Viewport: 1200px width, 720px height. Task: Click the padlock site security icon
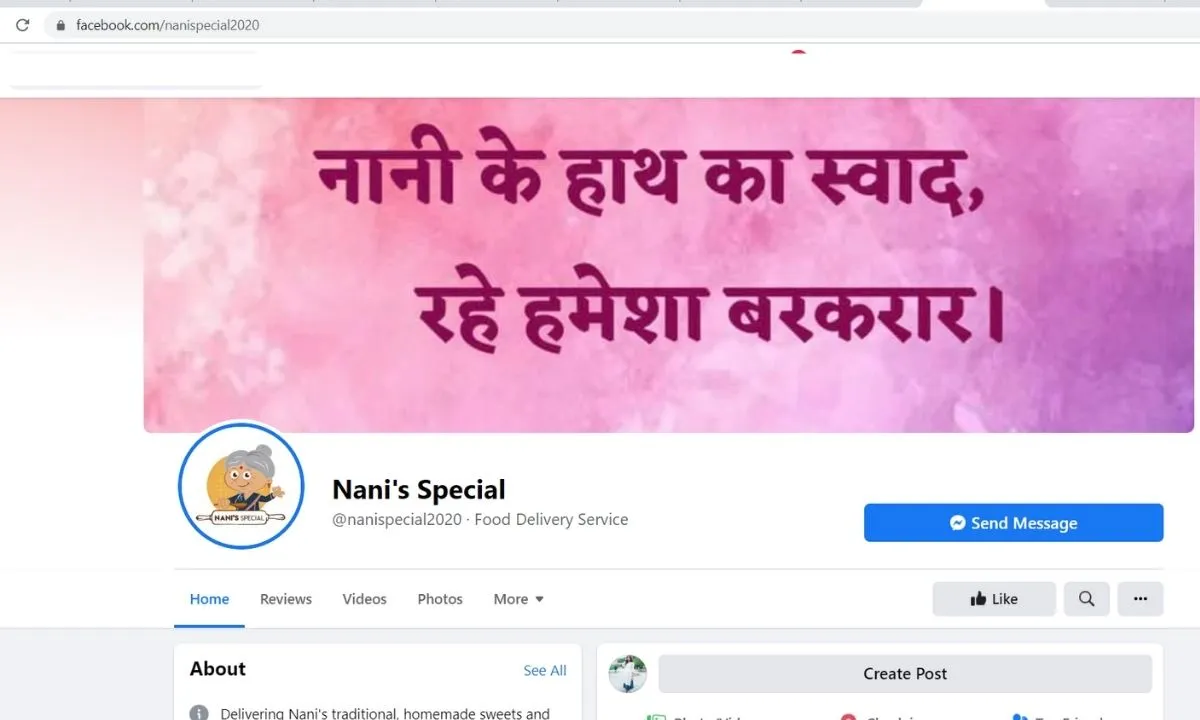(61, 25)
